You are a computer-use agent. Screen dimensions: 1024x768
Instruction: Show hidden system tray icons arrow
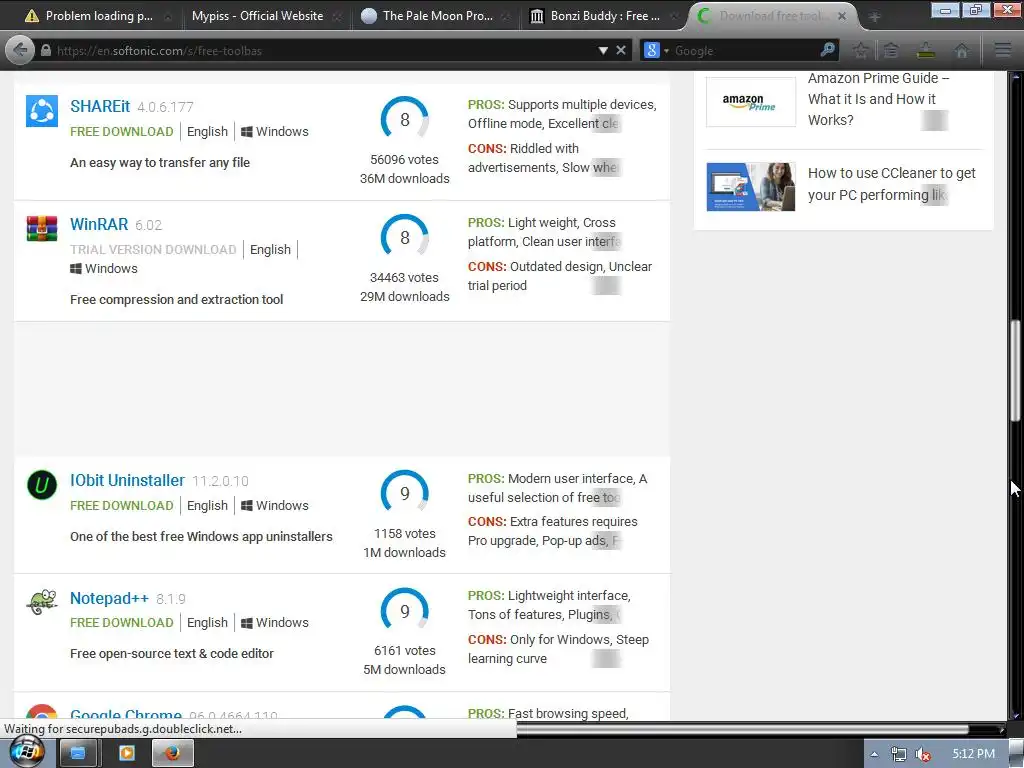click(x=874, y=754)
